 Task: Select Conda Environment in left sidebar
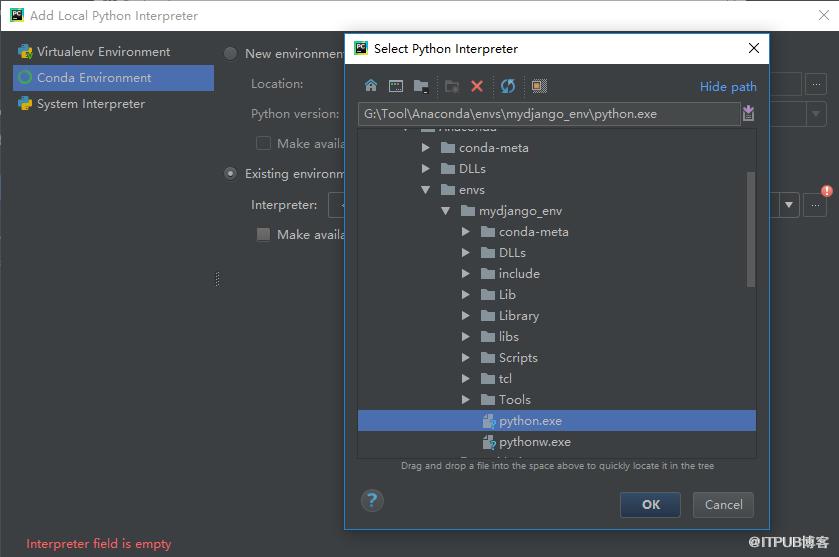point(113,78)
